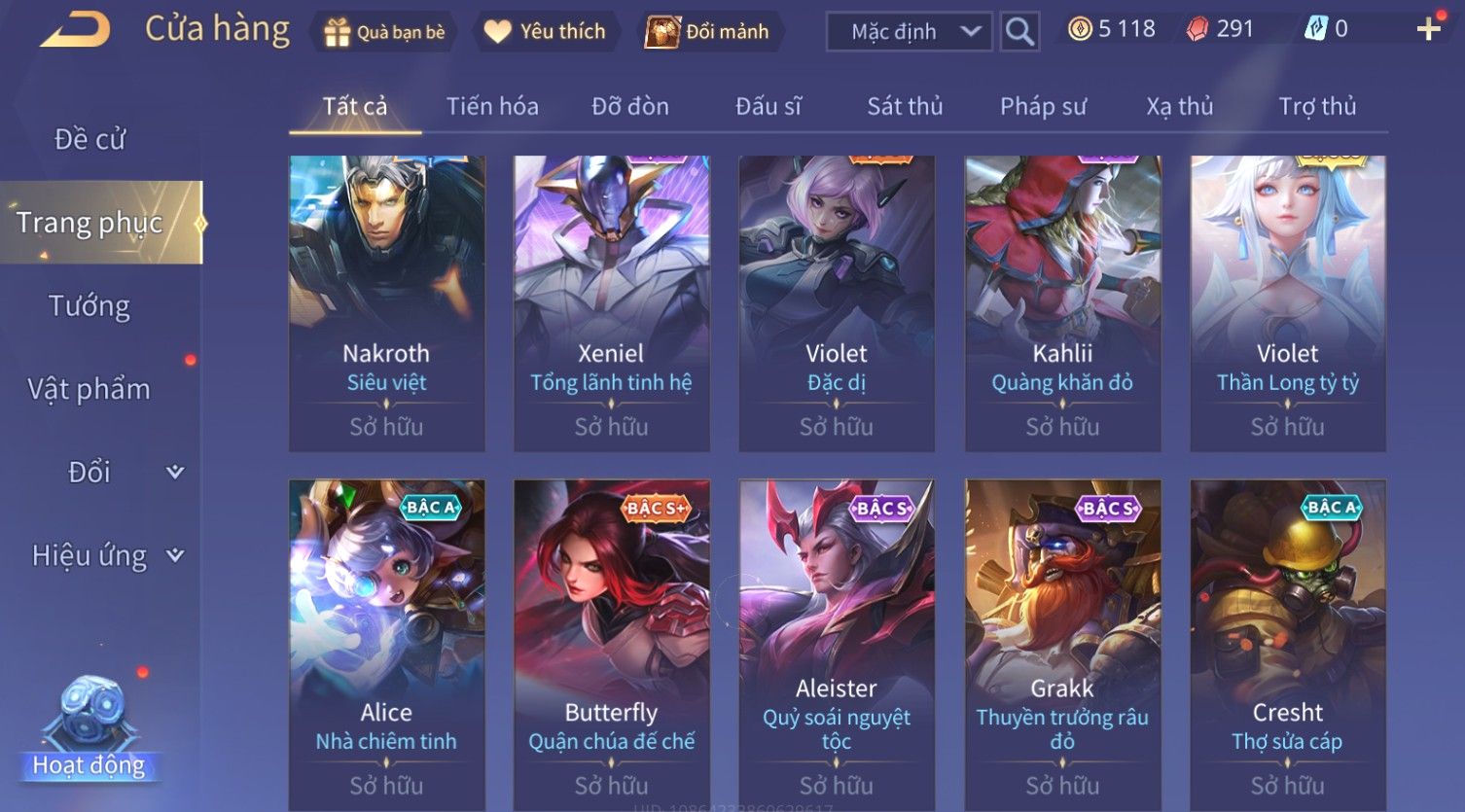Open the Nakroth Siêu việt skin card

386,303
